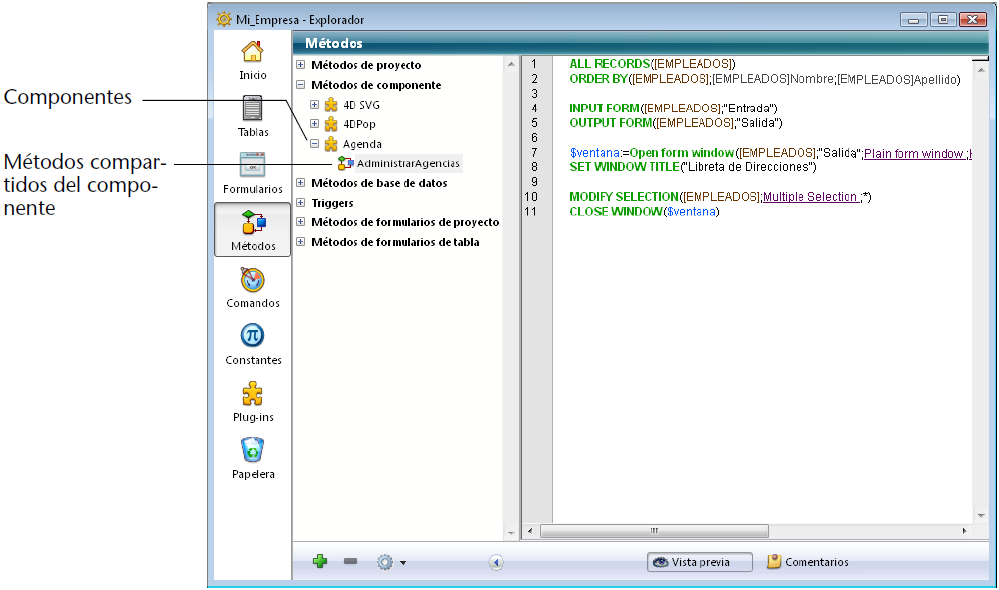The image size is (999, 590).
Task: Open the gear options dropdown
Action: 390,562
